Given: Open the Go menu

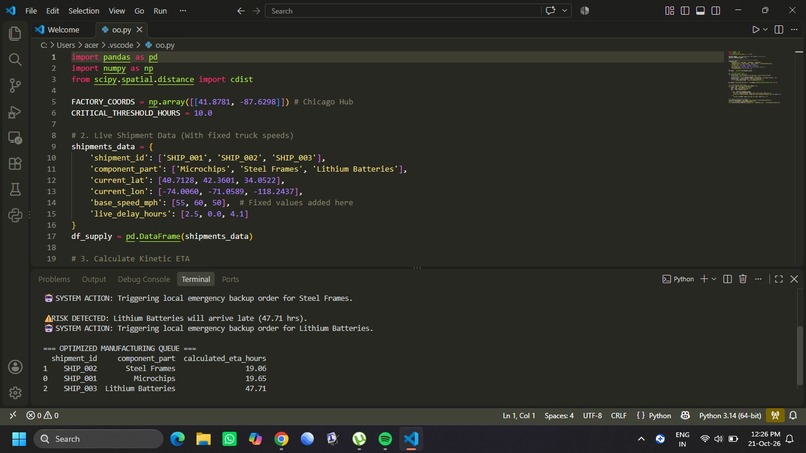Looking at the screenshot, I should click(139, 11).
